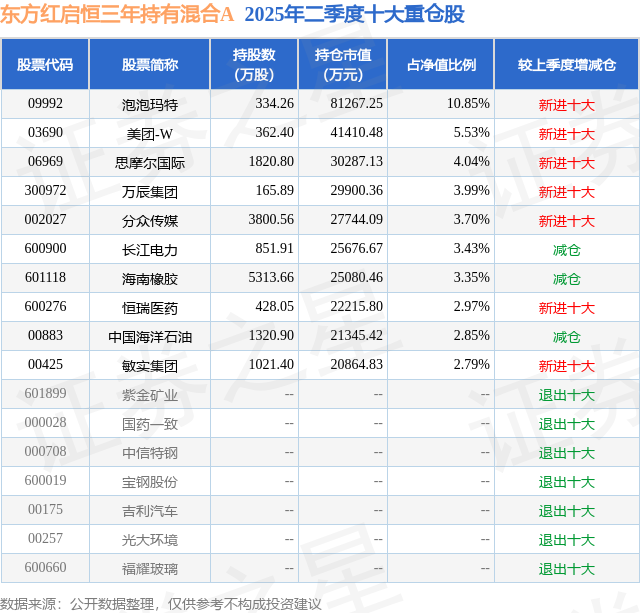Select the stock name 思摩尔国际
This screenshot has width=640, height=613.
tap(150, 163)
